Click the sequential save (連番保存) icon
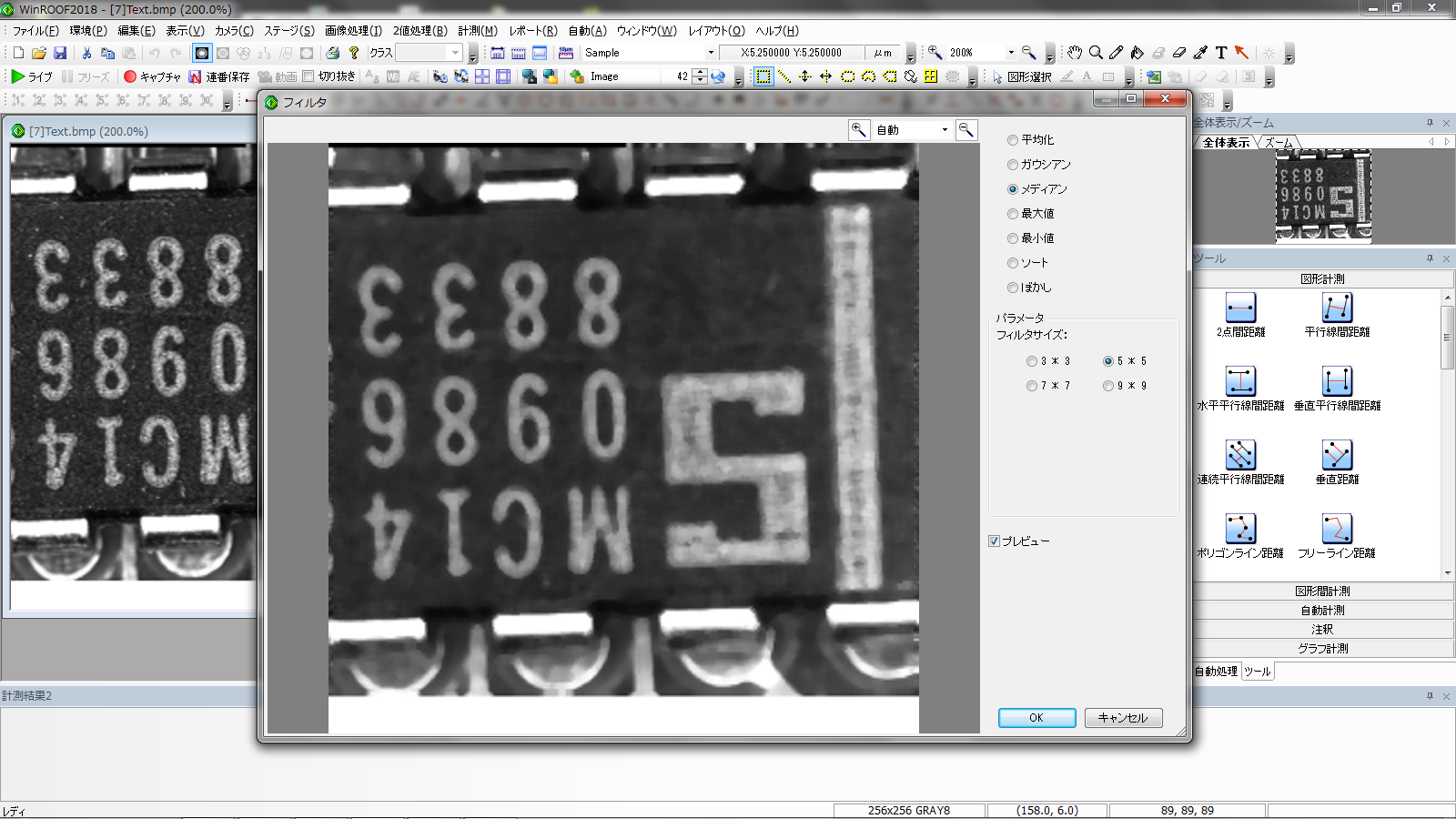 195,76
